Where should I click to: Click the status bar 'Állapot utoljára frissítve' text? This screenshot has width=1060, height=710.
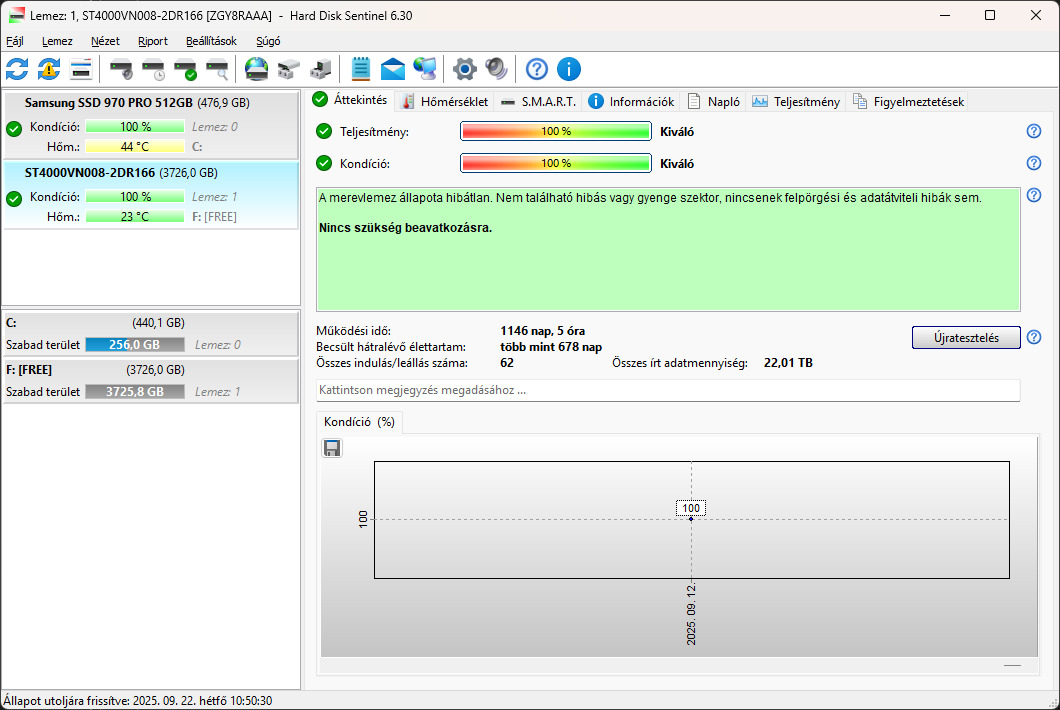[x=138, y=701]
